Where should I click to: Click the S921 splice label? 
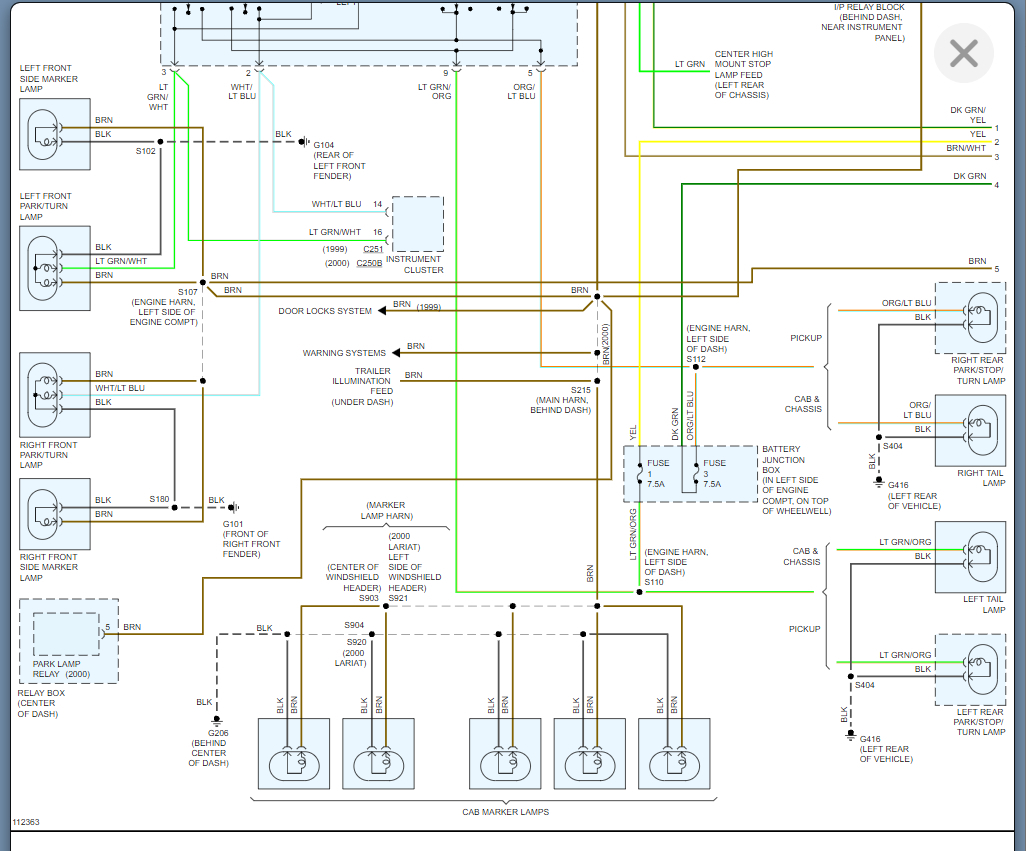click(x=398, y=598)
